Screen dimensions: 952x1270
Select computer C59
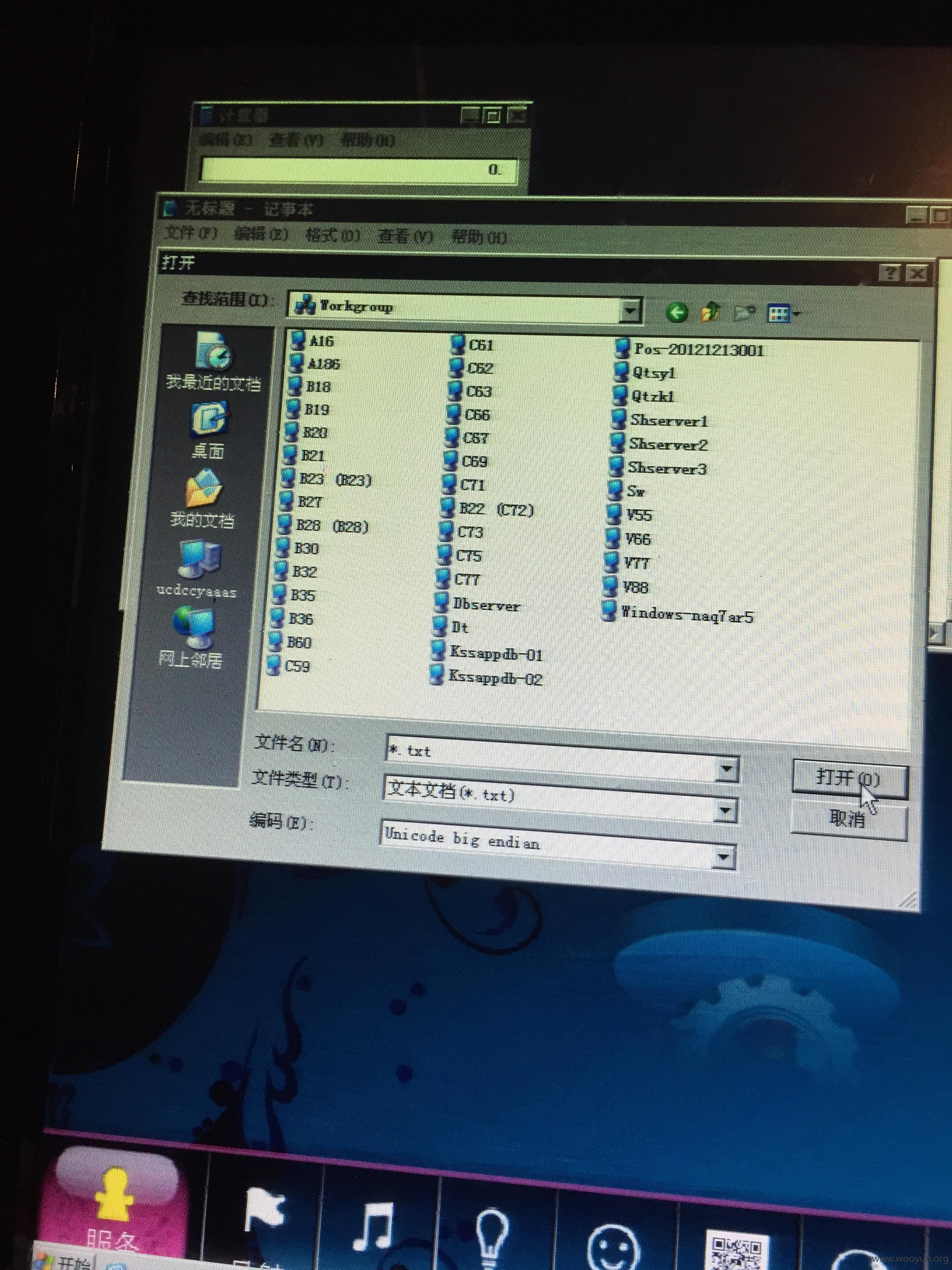tap(289, 665)
